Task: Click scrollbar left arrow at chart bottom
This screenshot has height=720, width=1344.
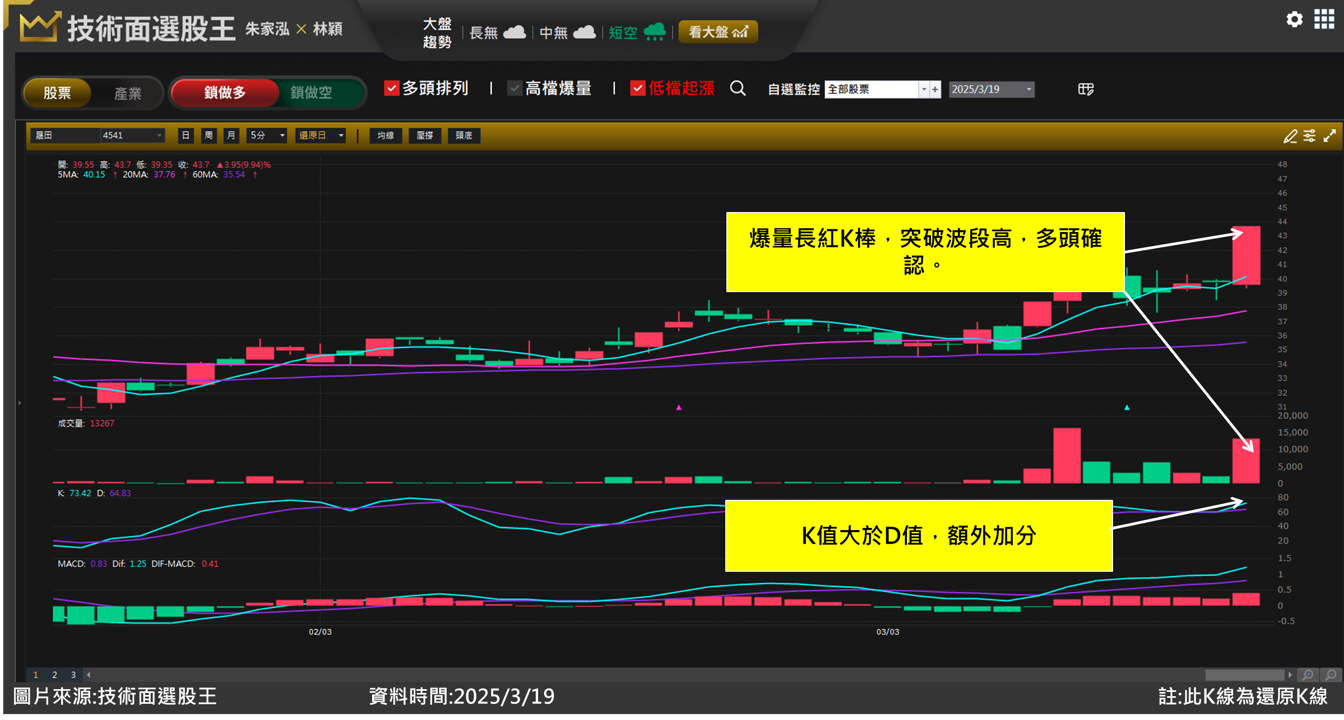Action: [88, 675]
